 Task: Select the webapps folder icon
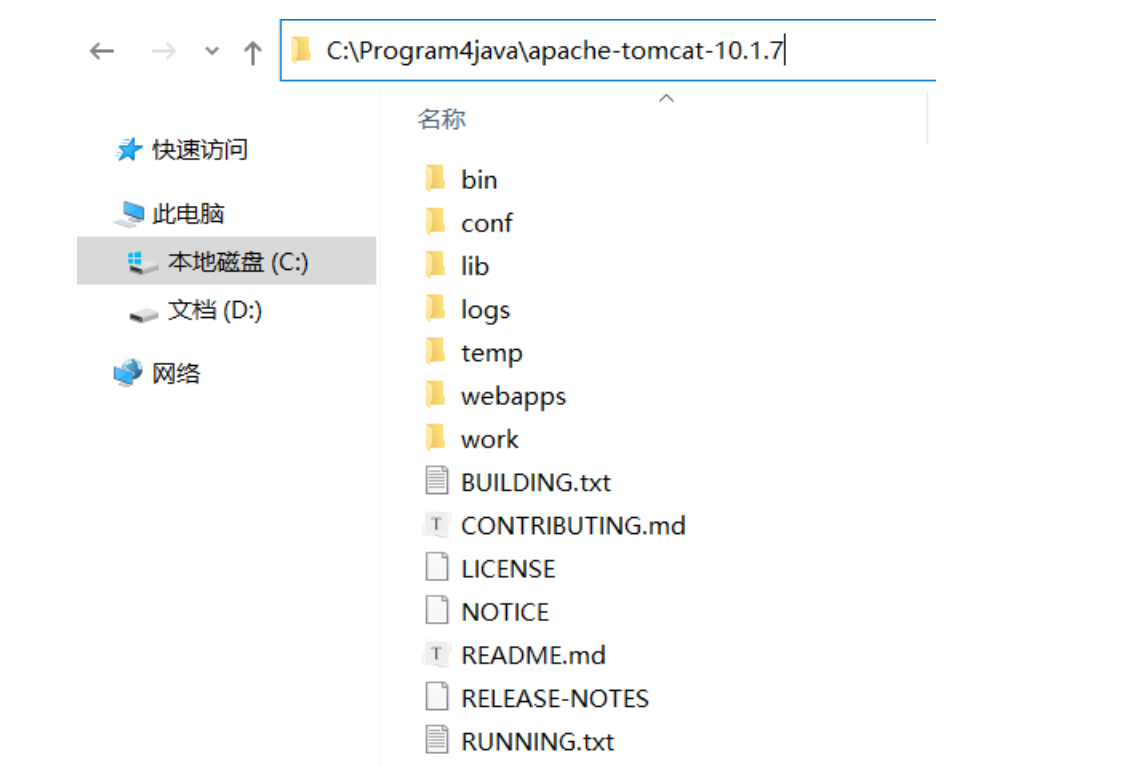[435, 394]
